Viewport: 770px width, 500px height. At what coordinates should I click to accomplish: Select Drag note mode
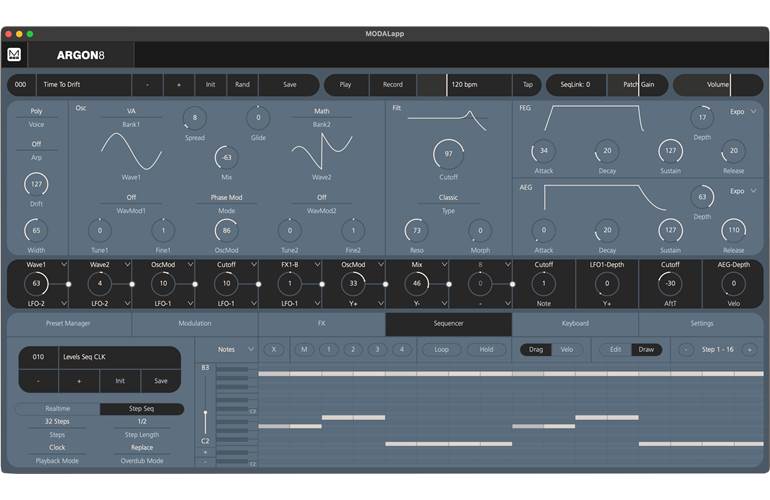pos(536,349)
